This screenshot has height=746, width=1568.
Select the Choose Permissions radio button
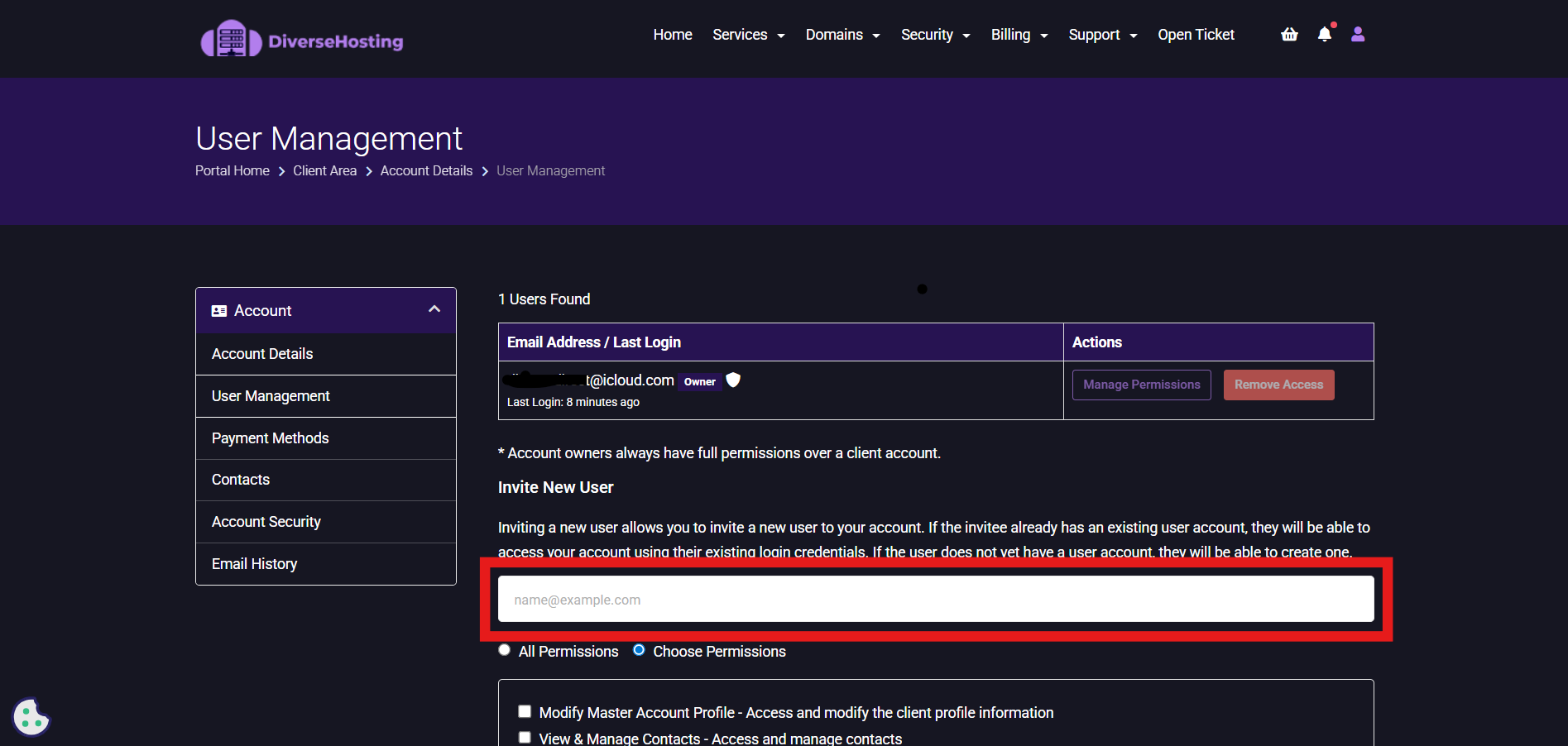639,650
